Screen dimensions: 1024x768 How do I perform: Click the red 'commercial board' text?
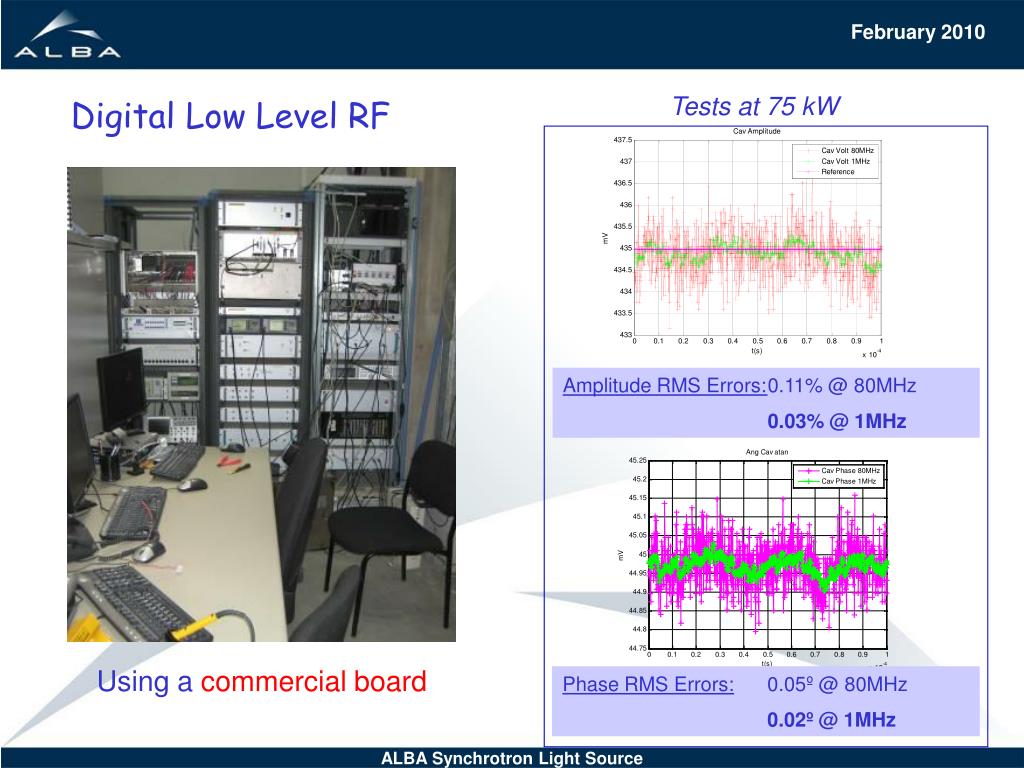tap(313, 681)
